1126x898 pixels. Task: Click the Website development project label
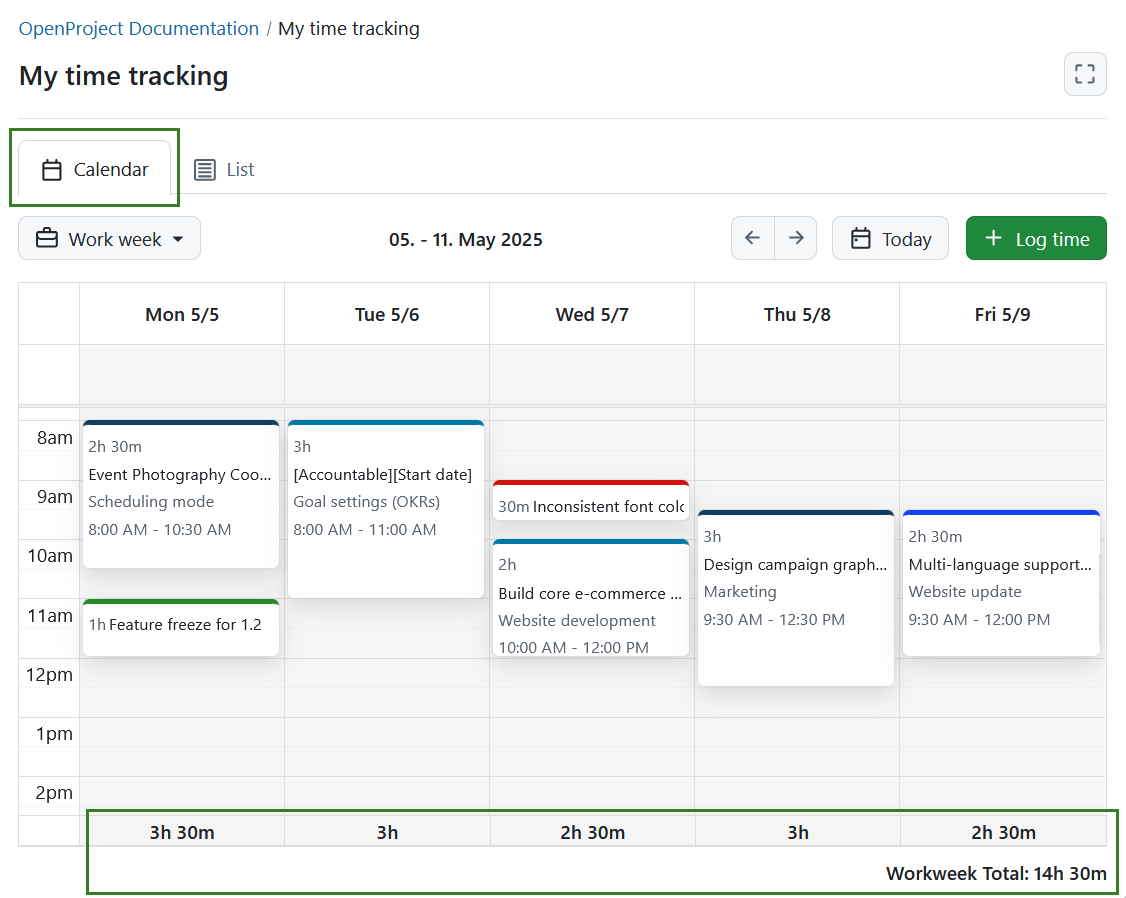click(x=577, y=620)
